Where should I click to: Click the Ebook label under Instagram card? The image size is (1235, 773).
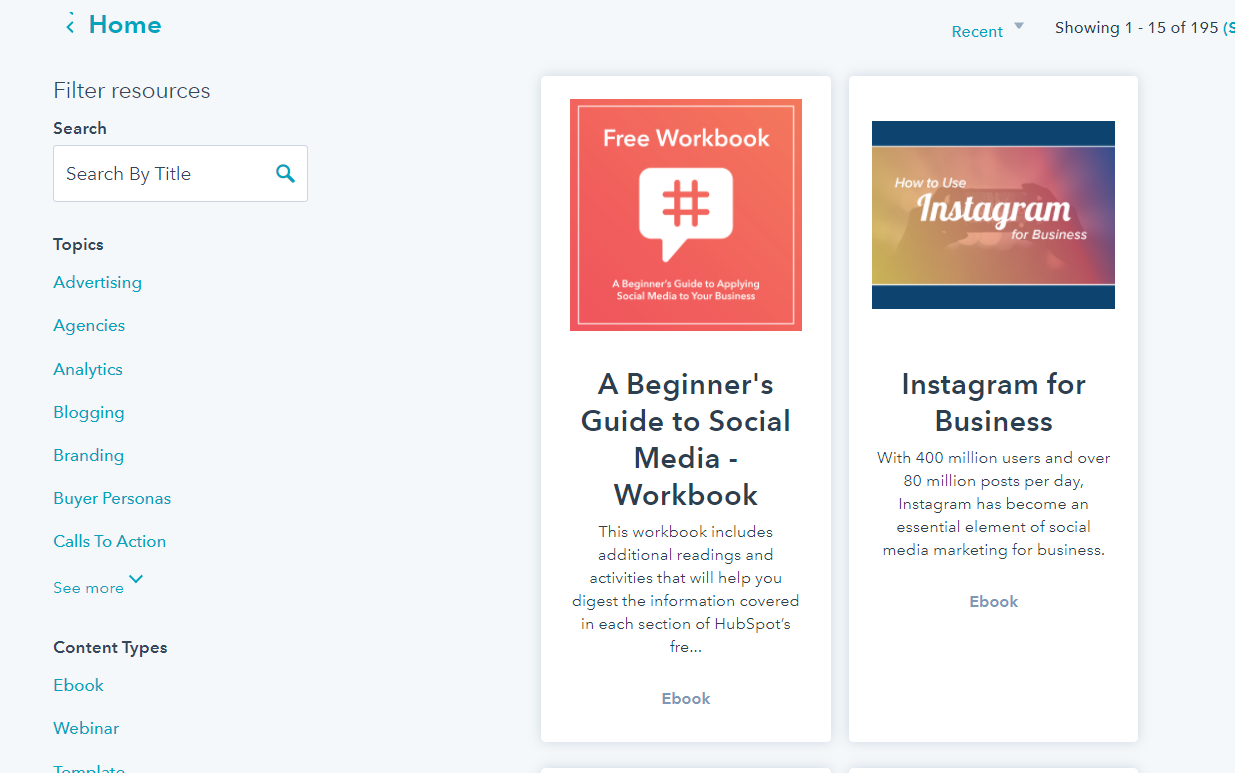[x=994, y=601]
